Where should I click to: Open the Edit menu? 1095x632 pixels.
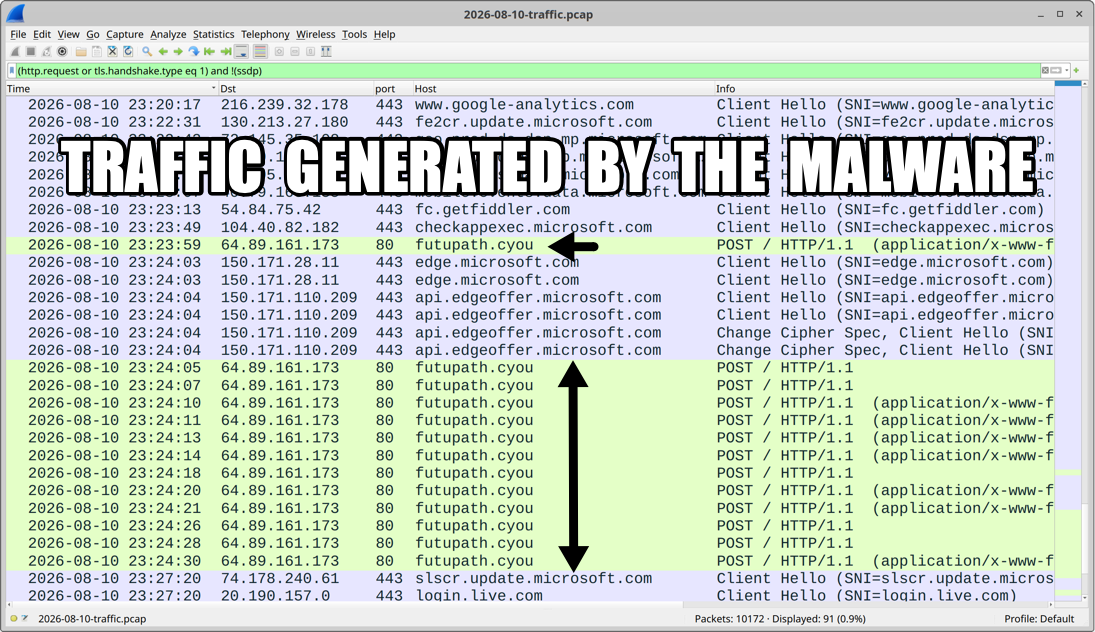(42, 34)
